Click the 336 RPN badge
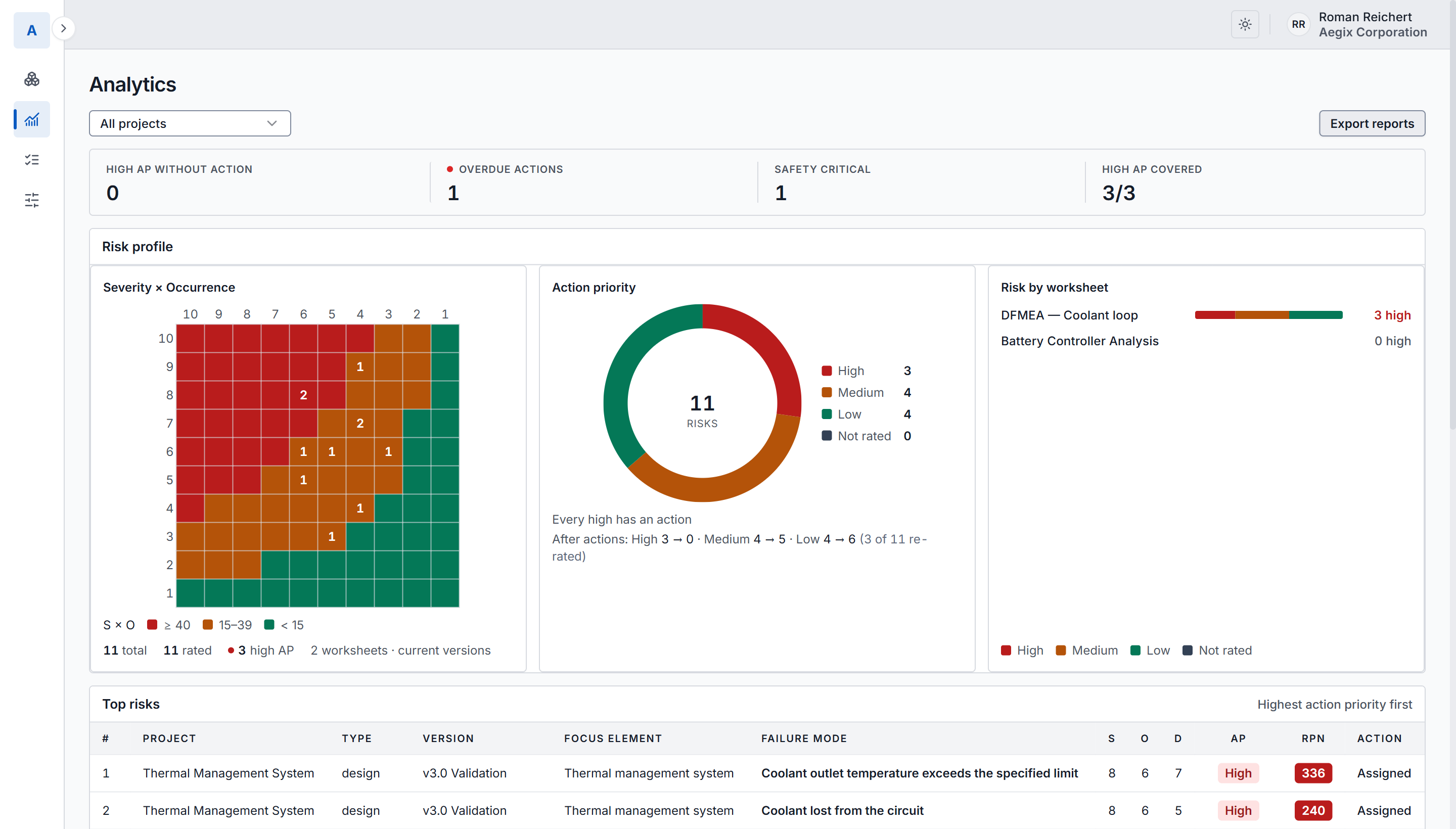1456x829 pixels. [x=1312, y=772]
